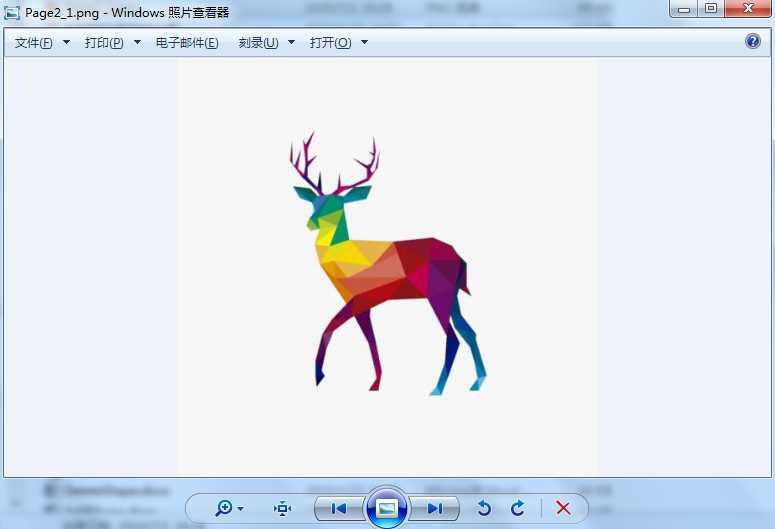
Task: Rotate the image clockwise
Action: [x=517, y=508]
